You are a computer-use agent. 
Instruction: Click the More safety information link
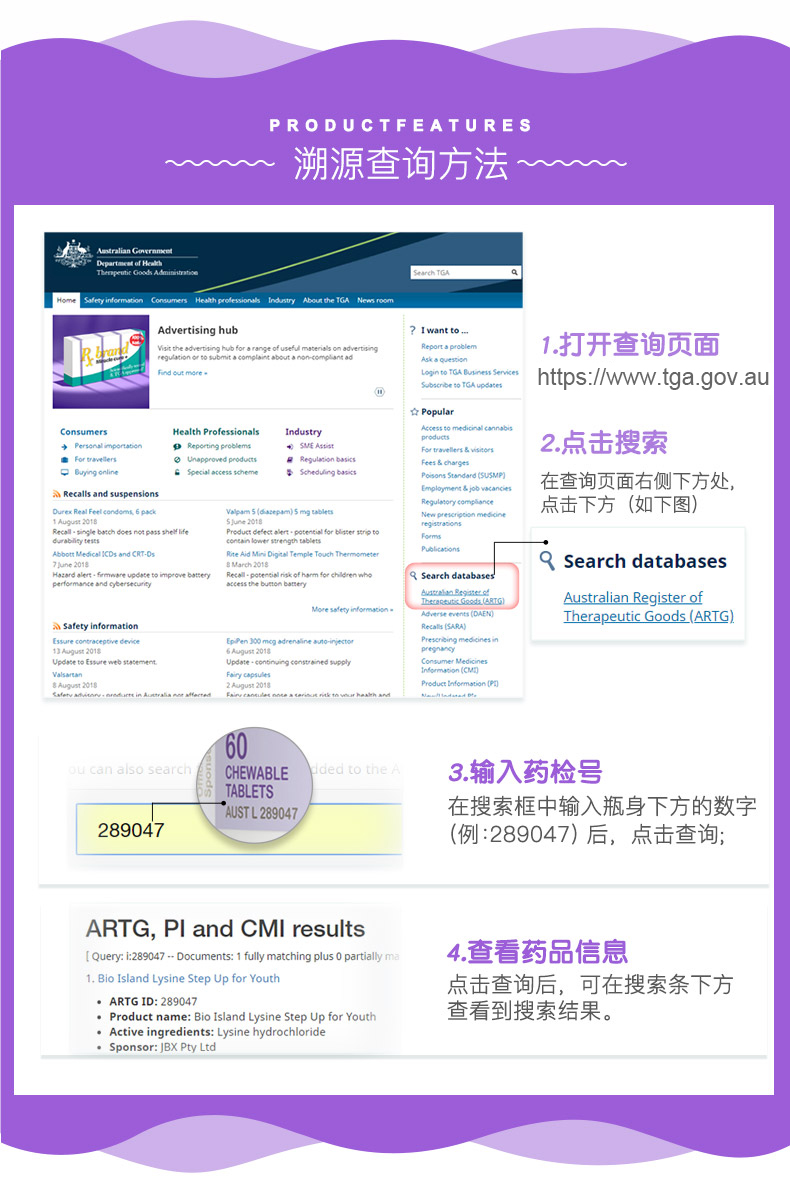pos(351,609)
